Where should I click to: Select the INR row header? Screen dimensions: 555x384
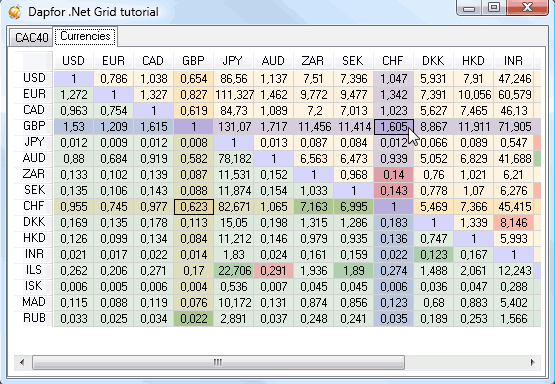pyautogui.click(x=34, y=254)
